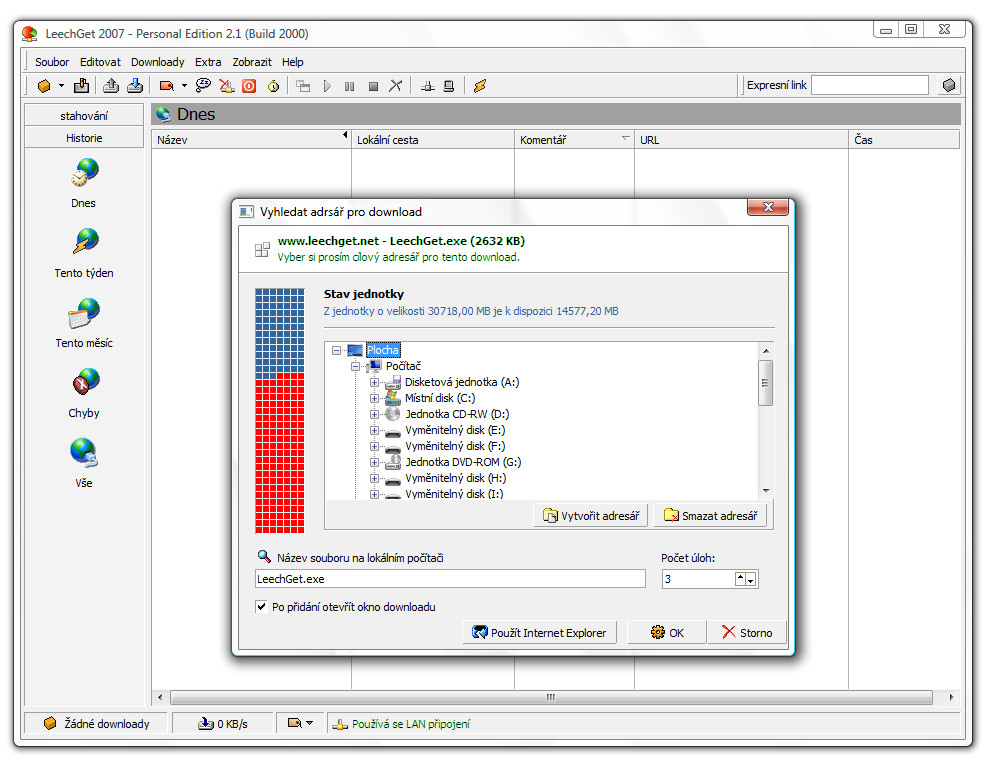
Task: Click the red tag icon in the toolbar
Action: (x=167, y=86)
